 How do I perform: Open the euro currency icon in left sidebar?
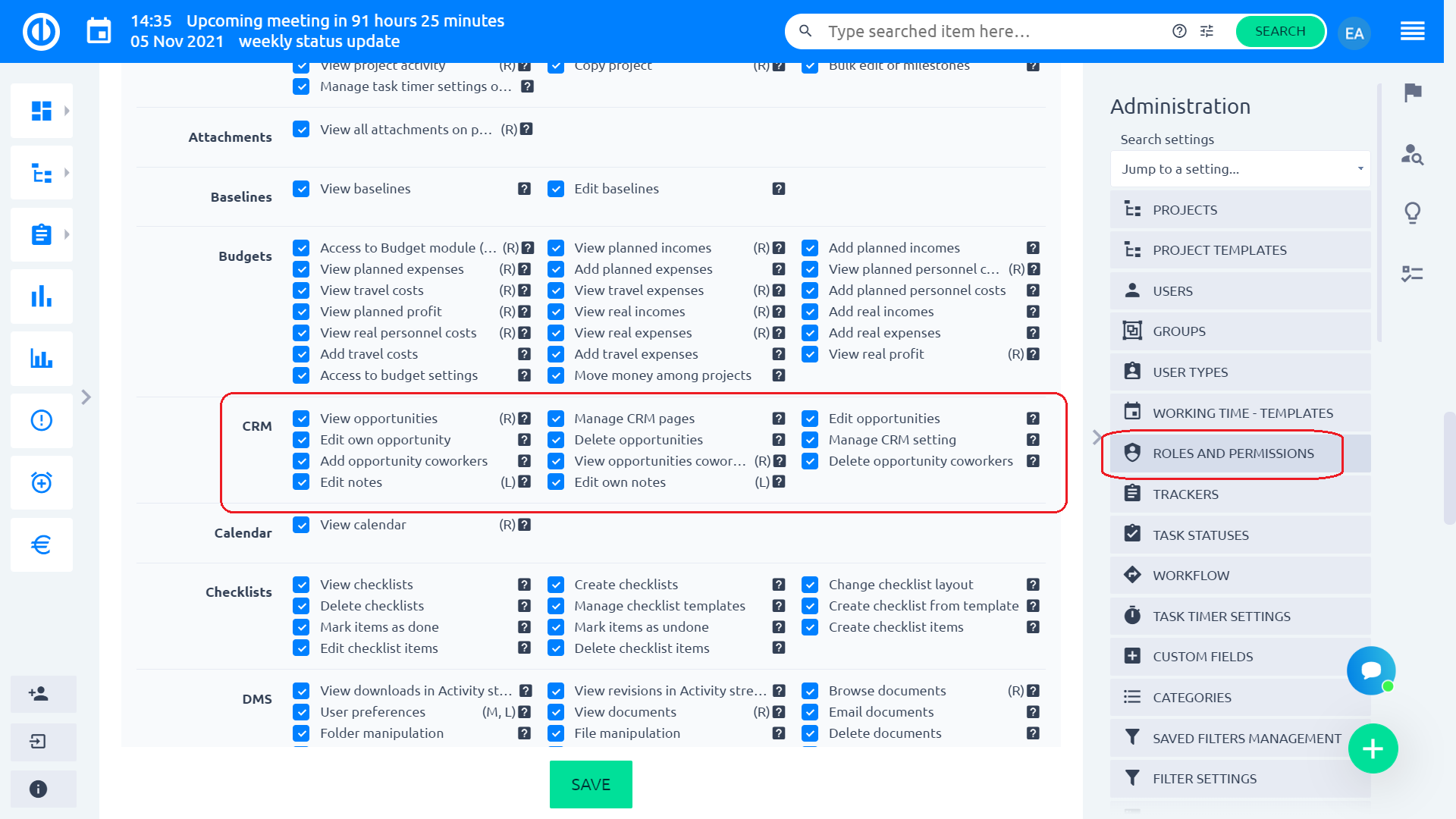(42, 544)
